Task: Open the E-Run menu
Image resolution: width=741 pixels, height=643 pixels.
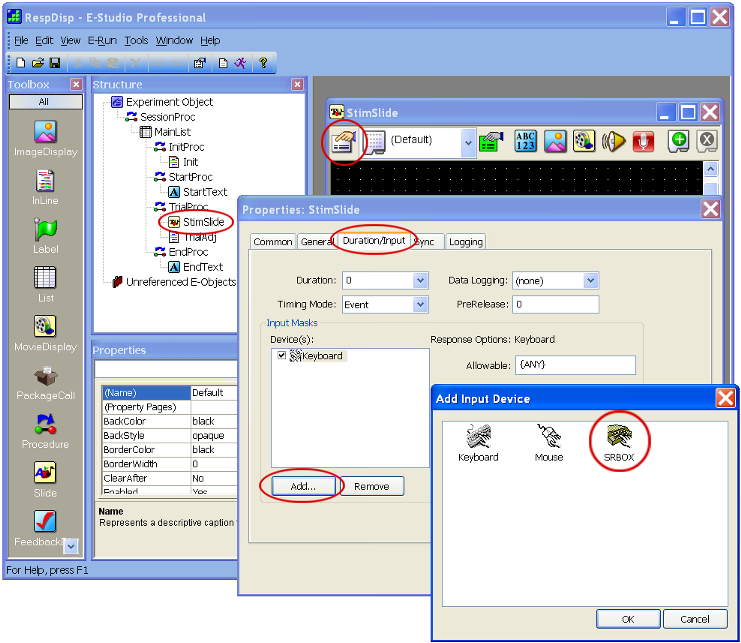Action: click(x=102, y=41)
